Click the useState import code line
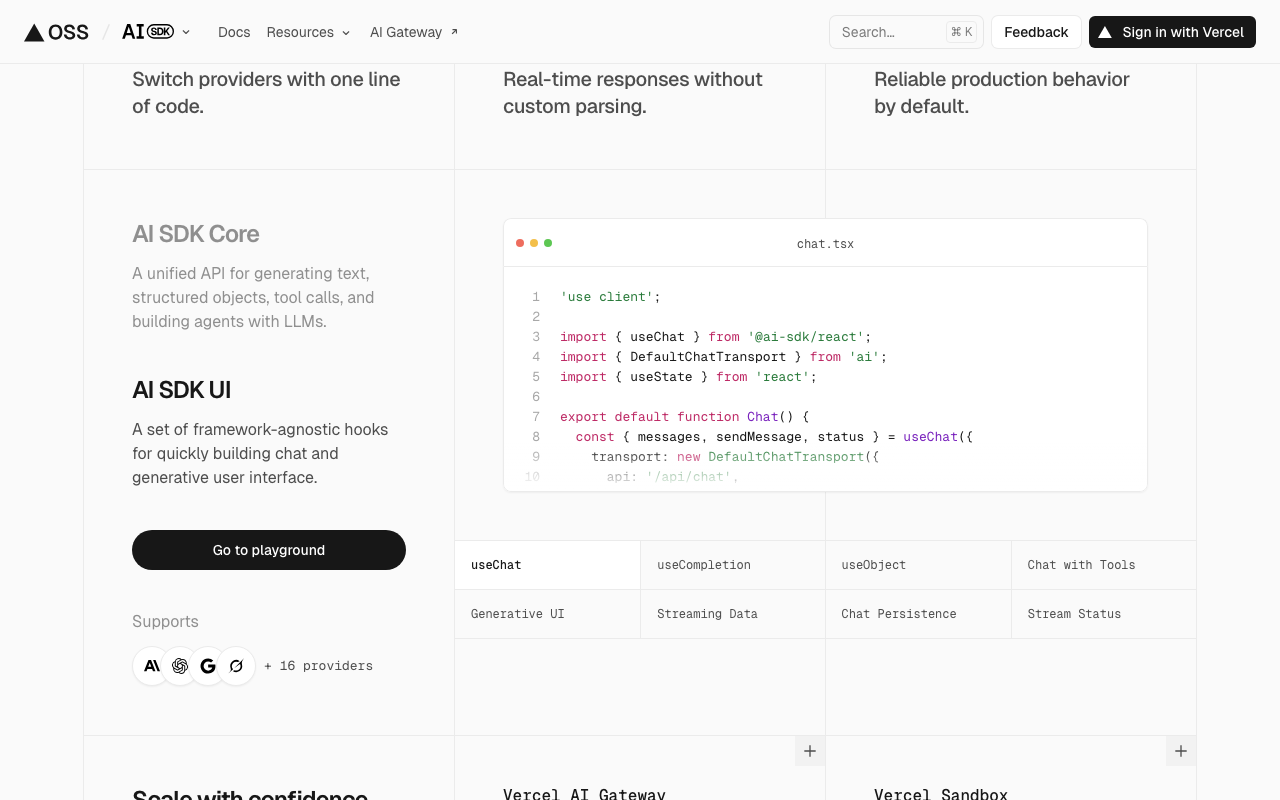The height and width of the screenshot is (800, 1280). 688,377
